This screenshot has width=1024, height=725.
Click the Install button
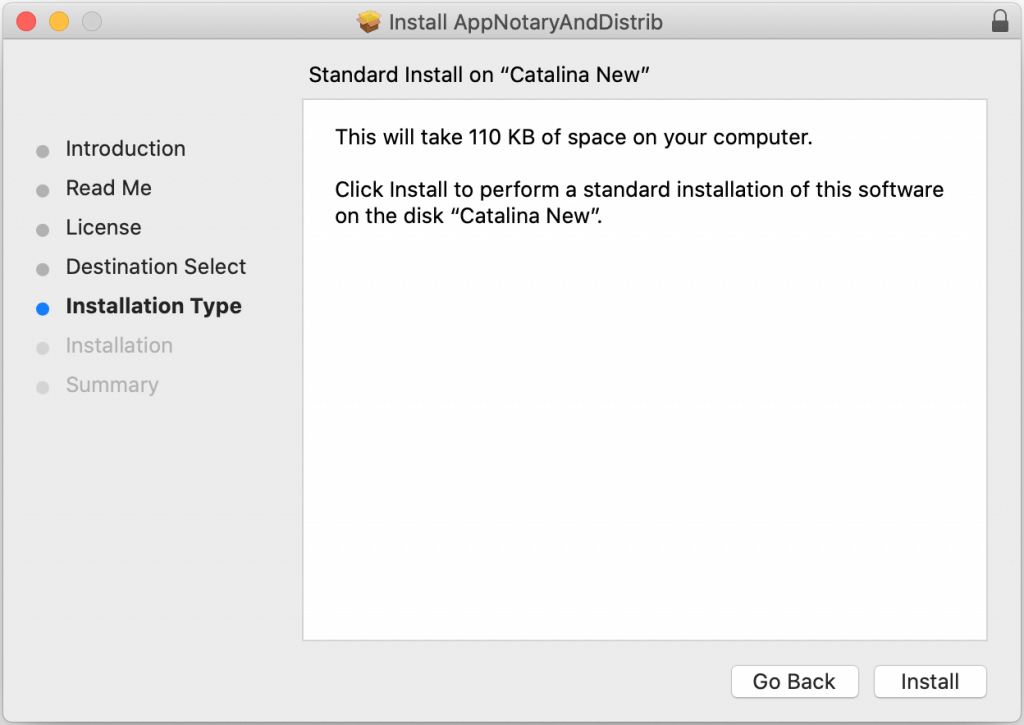(x=930, y=682)
